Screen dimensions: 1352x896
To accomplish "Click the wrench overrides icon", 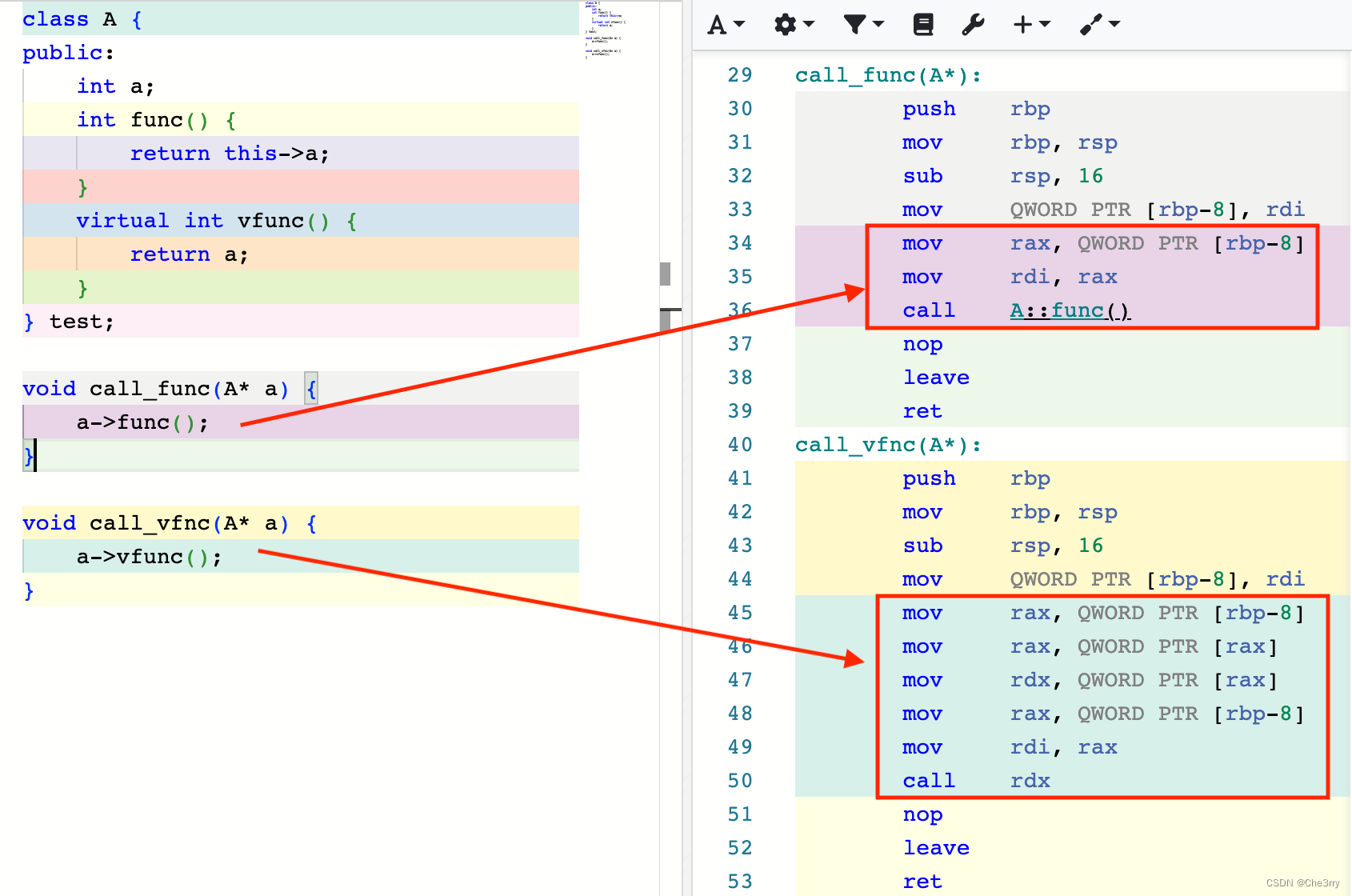I will pyautogui.click(x=973, y=25).
